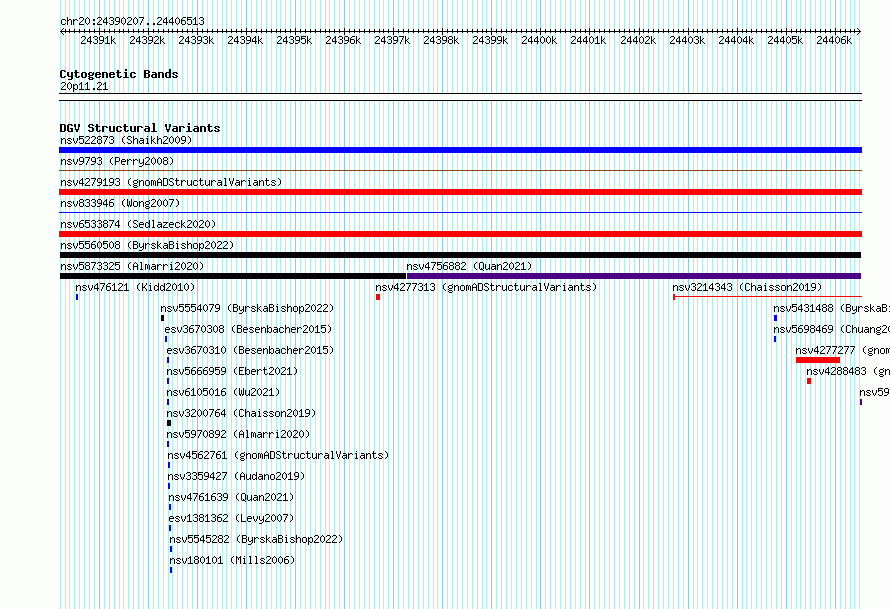Click the nsv522873 (Shaikh2009) variant label
Viewport: 890px width, 609px height.
126,140
